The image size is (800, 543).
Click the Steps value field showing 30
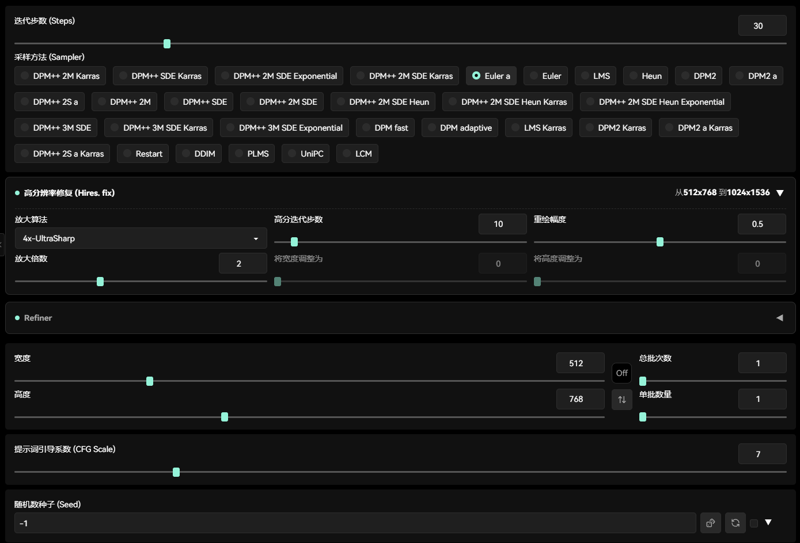point(762,26)
